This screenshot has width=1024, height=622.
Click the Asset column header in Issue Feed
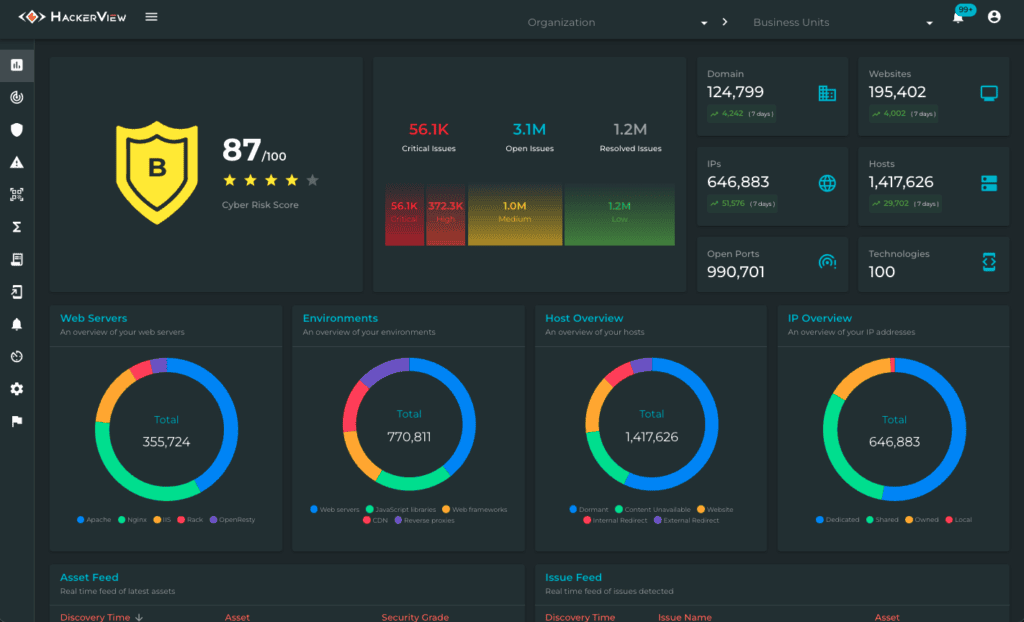coord(887,617)
